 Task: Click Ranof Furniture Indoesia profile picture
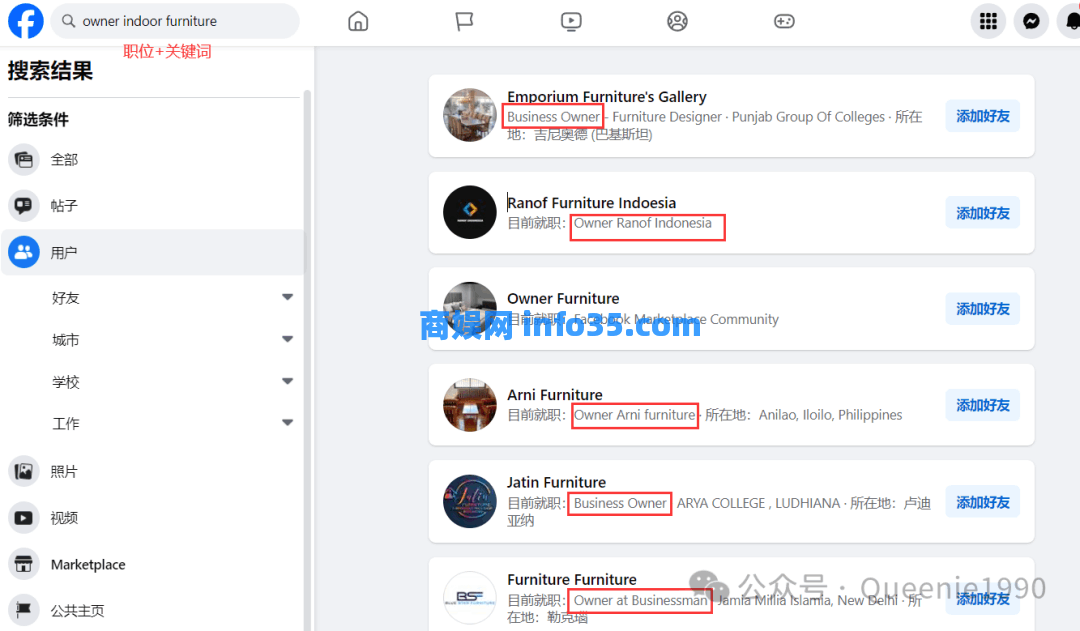tap(470, 212)
